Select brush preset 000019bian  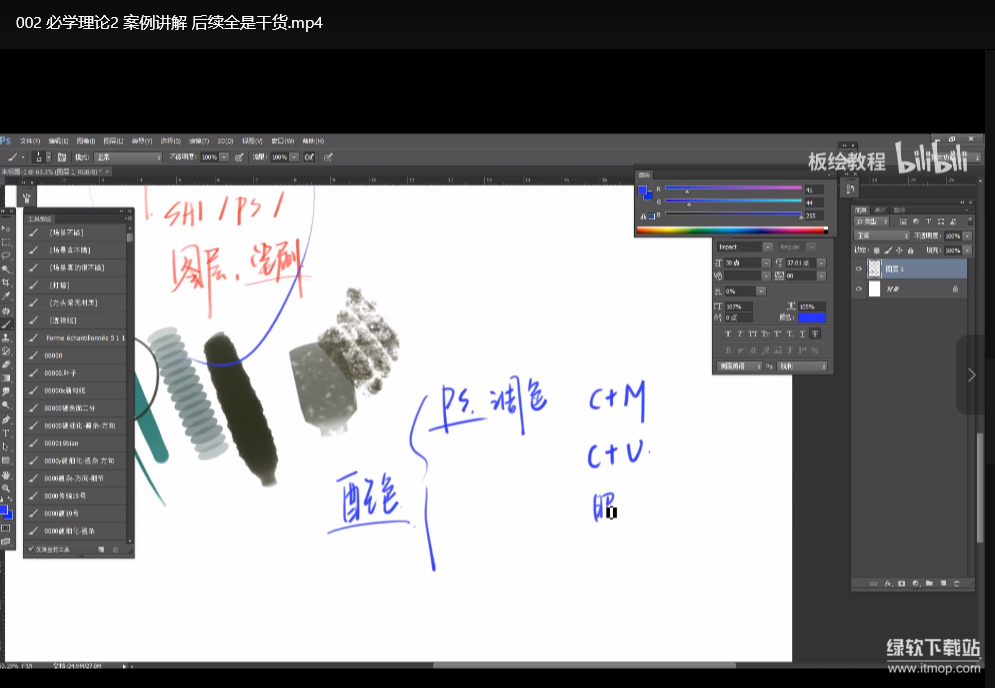click(76, 443)
